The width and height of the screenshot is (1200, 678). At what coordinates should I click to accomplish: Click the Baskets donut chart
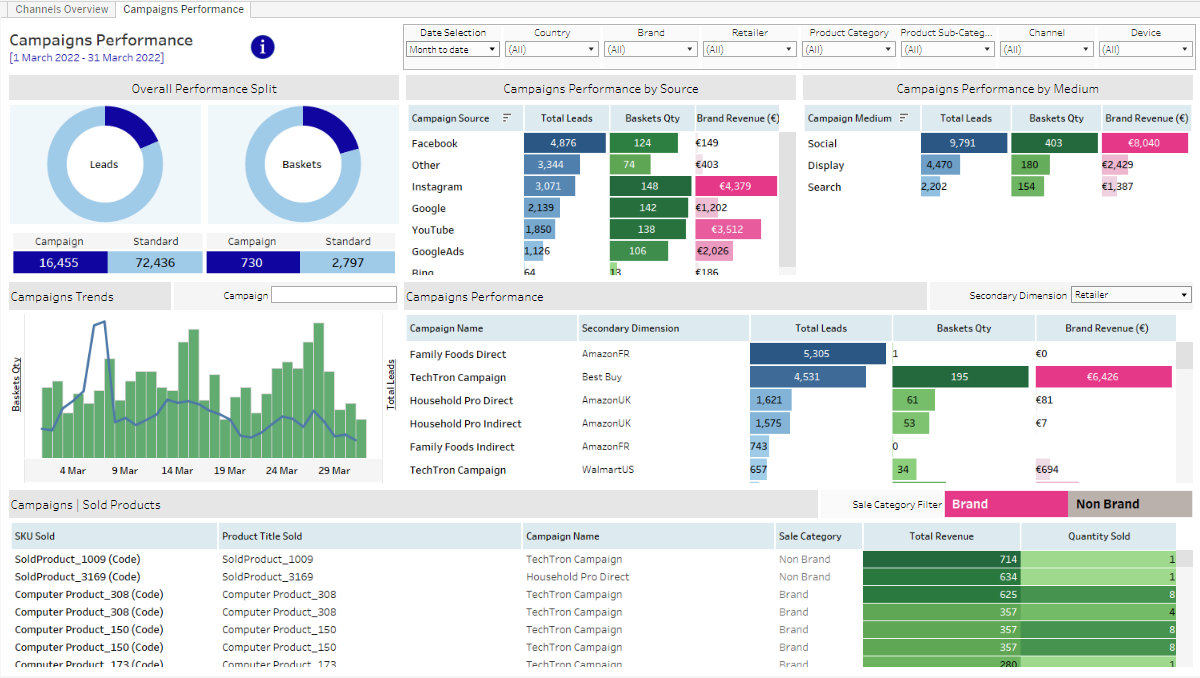(302, 164)
